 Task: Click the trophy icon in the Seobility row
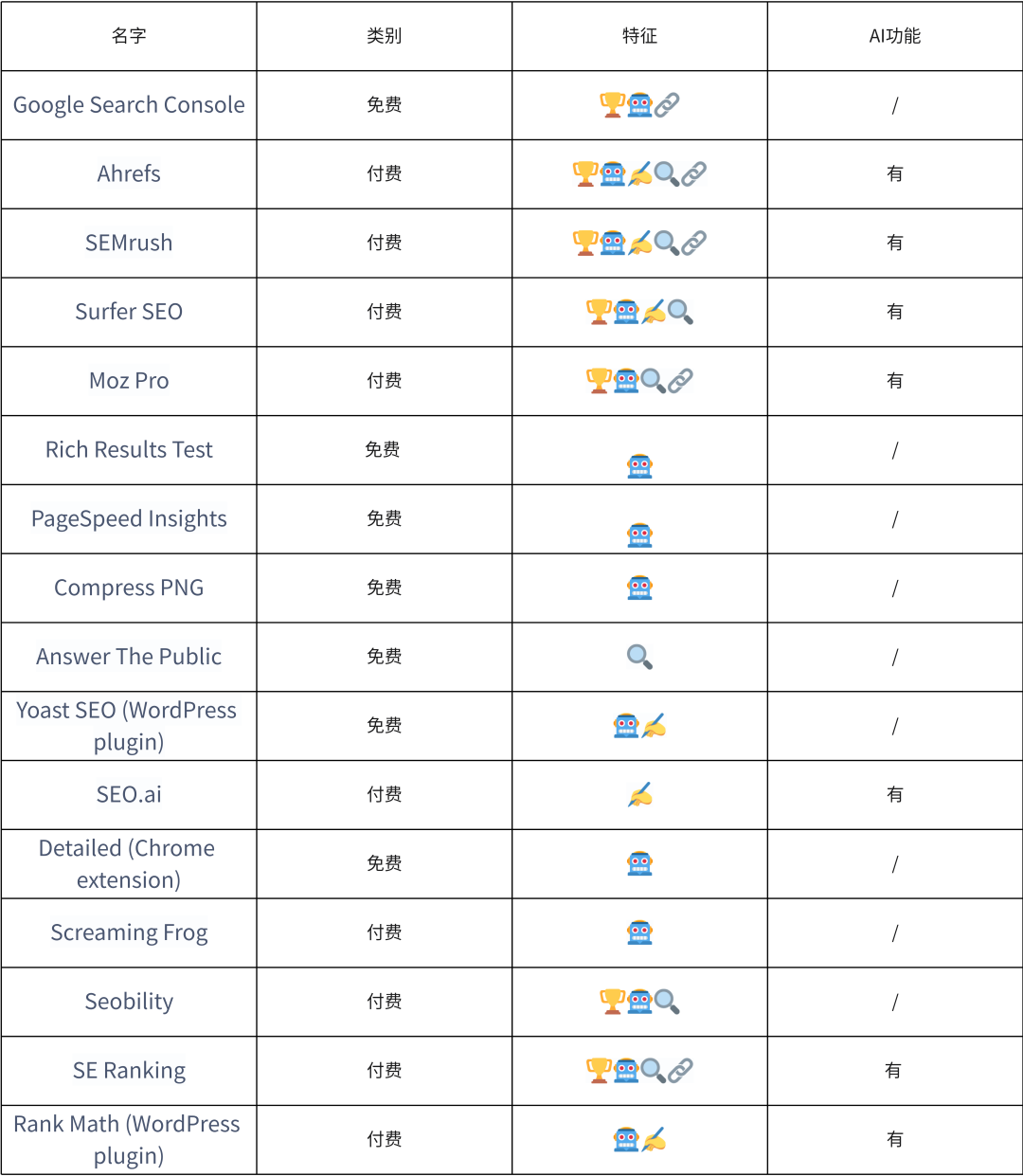point(613,1002)
